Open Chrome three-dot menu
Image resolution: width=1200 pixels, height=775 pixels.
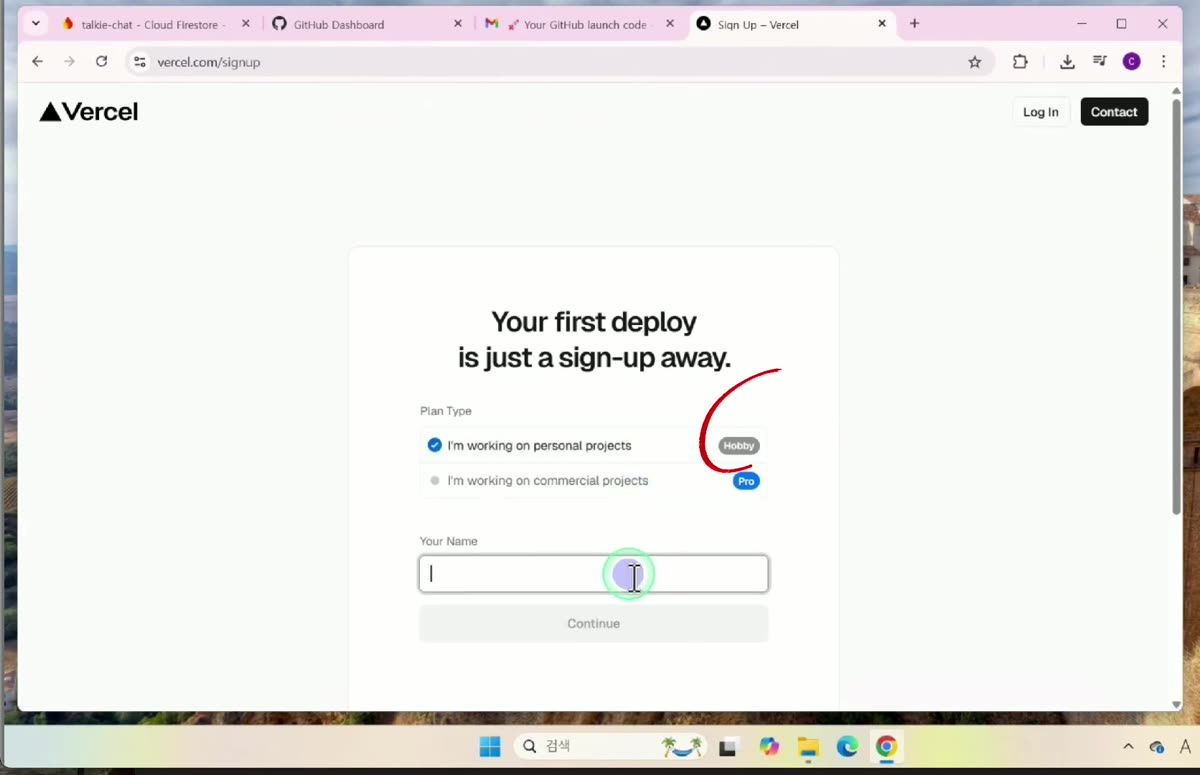pyautogui.click(x=1163, y=62)
